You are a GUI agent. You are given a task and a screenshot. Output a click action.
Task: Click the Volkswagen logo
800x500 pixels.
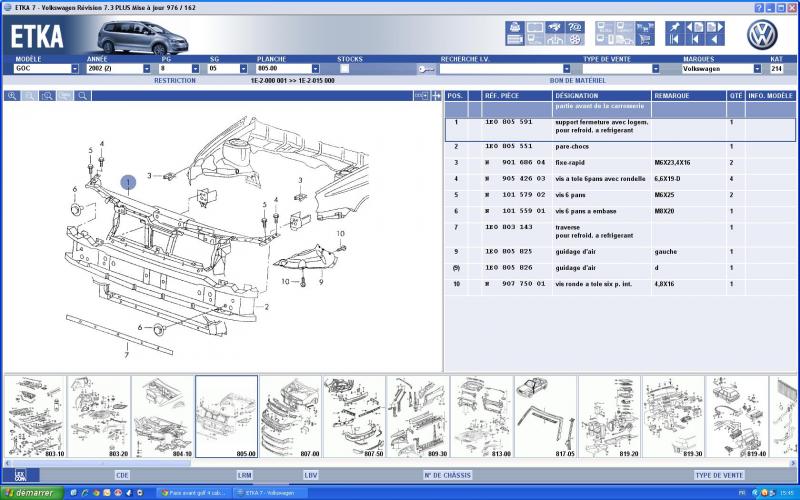pyautogui.click(x=762, y=35)
